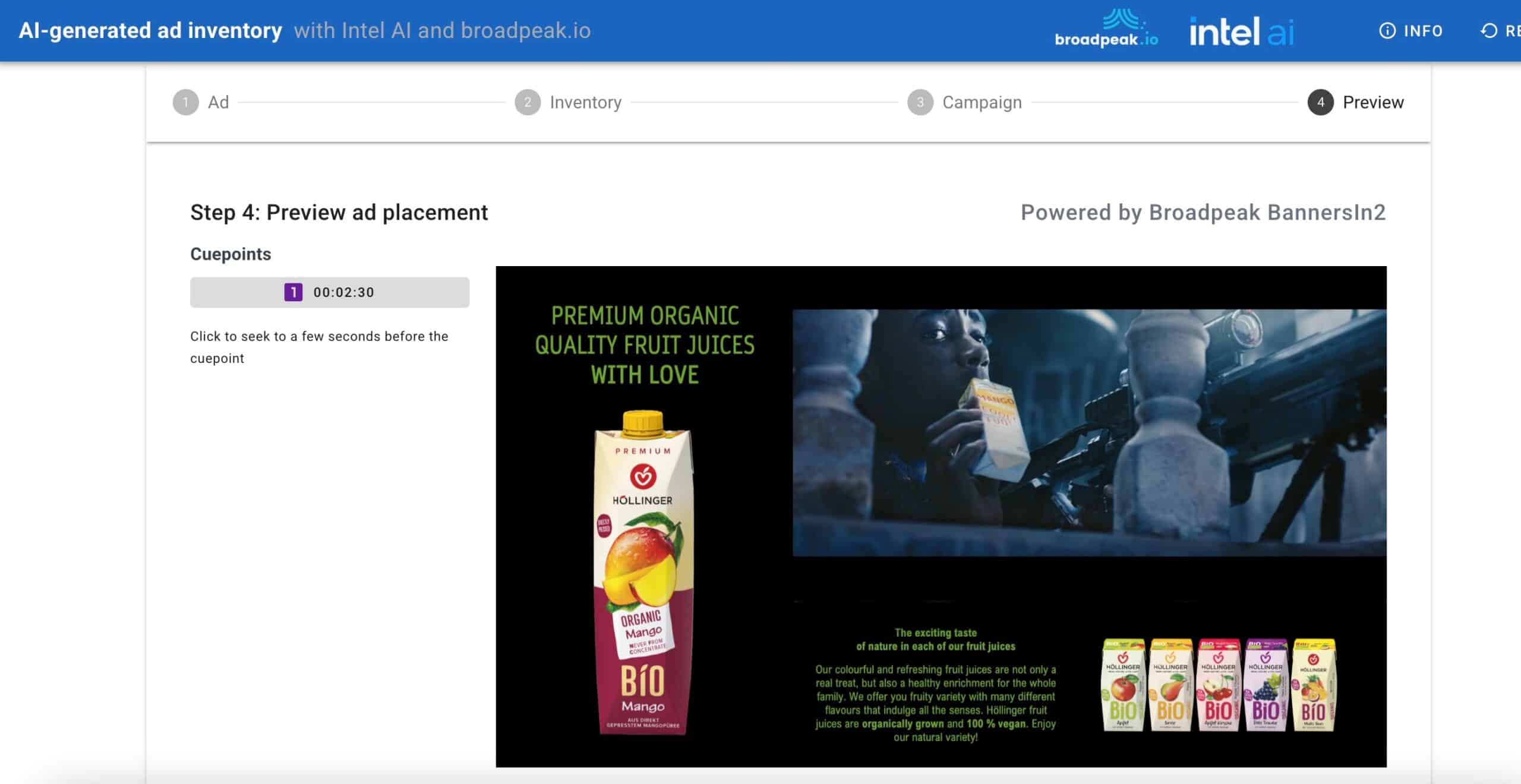
Task: Seek to cuepoint 00:02:30
Action: [330, 292]
